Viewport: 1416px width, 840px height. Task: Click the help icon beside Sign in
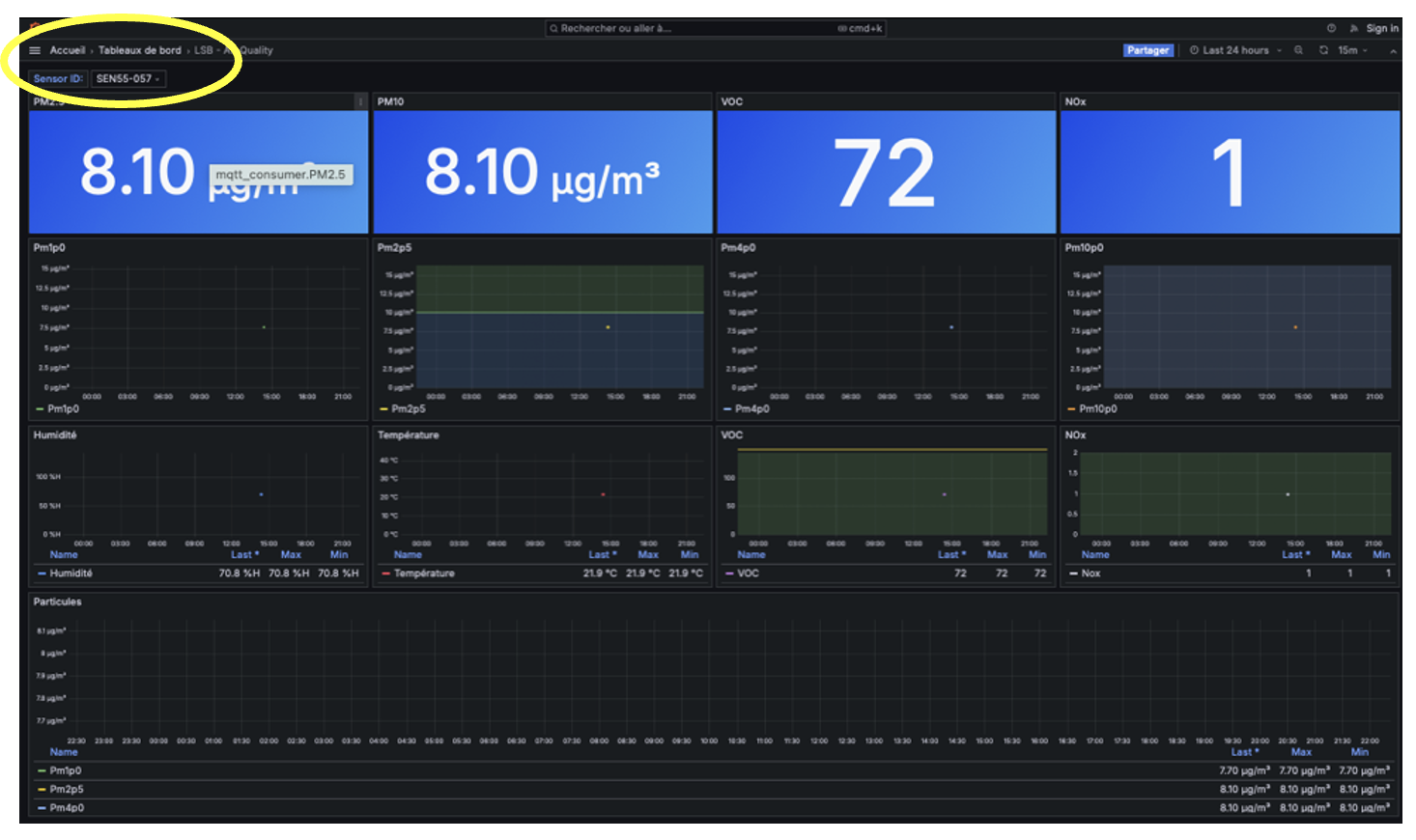[x=1331, y=29]
